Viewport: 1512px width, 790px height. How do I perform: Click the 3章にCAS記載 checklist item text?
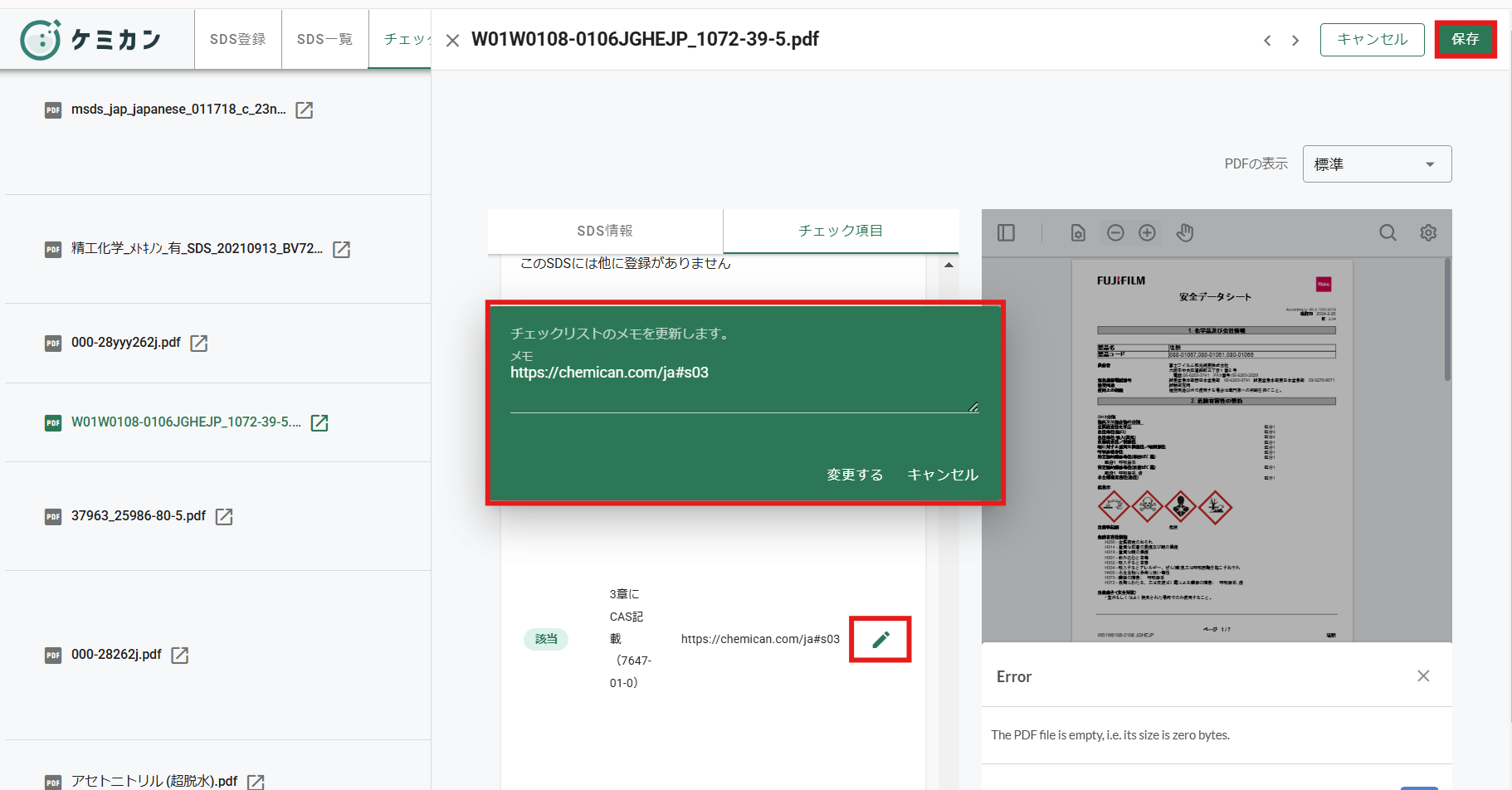(631, 638)
